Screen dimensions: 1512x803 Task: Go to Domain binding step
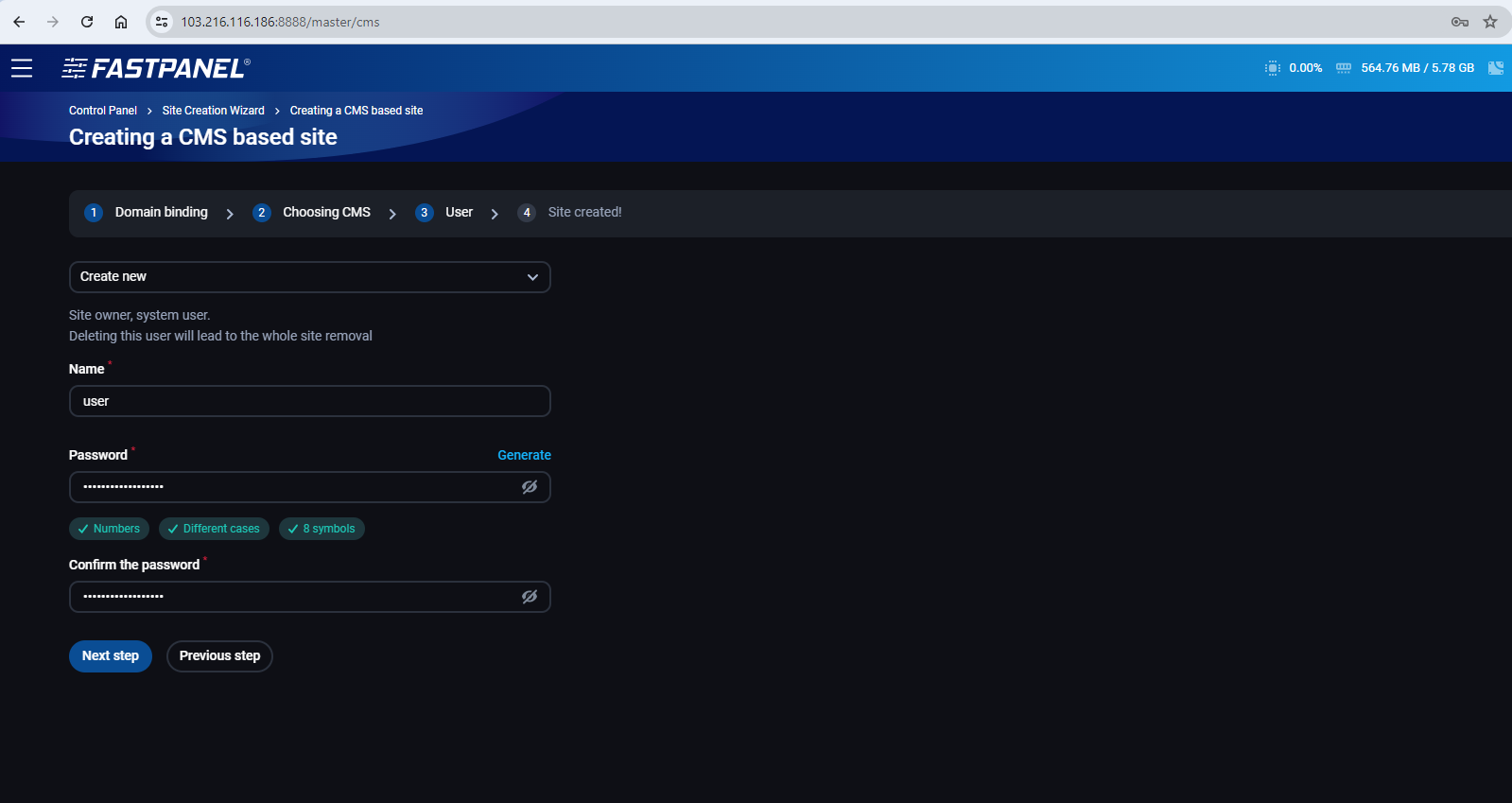coord(162,212)
